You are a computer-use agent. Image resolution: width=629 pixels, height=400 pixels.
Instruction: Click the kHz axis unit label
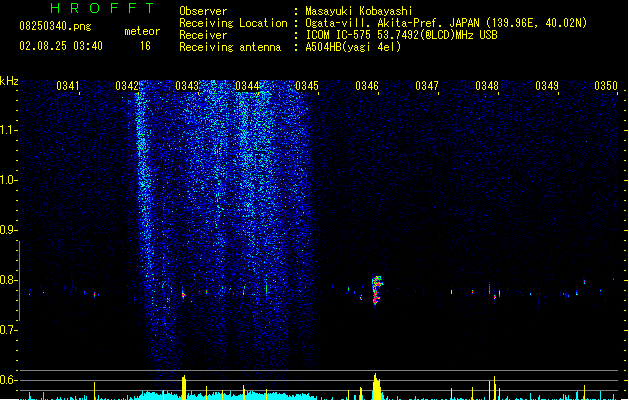click(x=9, y=81)
